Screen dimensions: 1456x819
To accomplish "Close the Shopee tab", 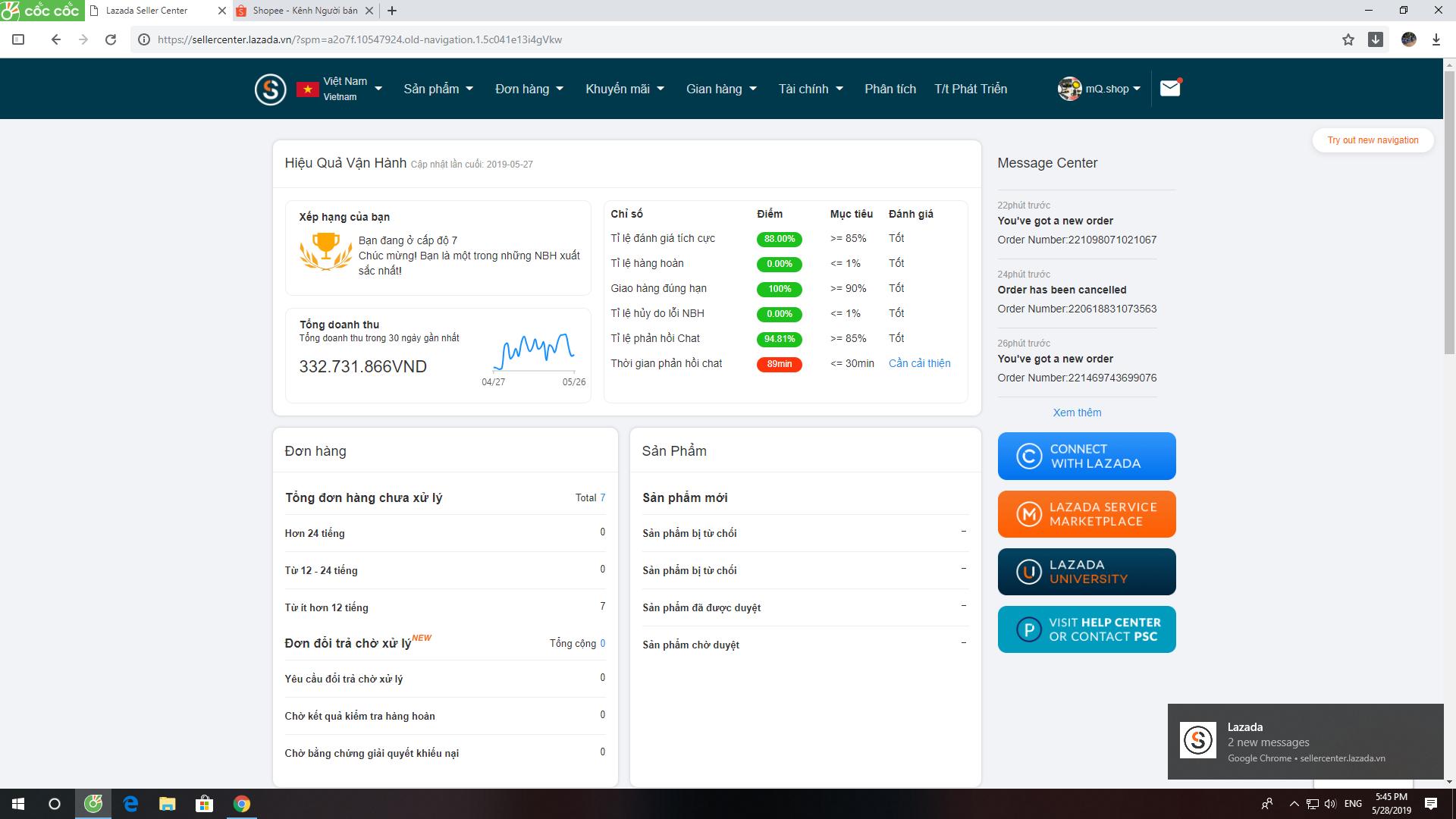I will point(369,11).
